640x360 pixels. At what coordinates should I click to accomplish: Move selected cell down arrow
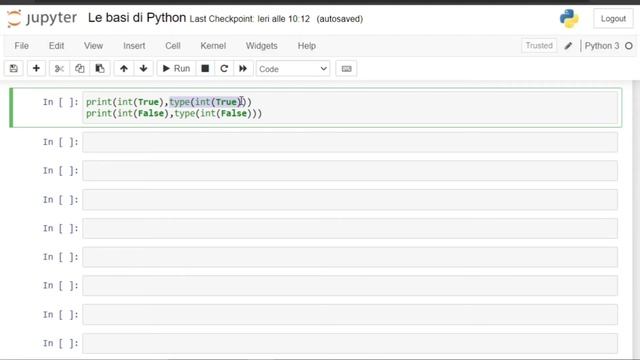click(x=143, y=69)
